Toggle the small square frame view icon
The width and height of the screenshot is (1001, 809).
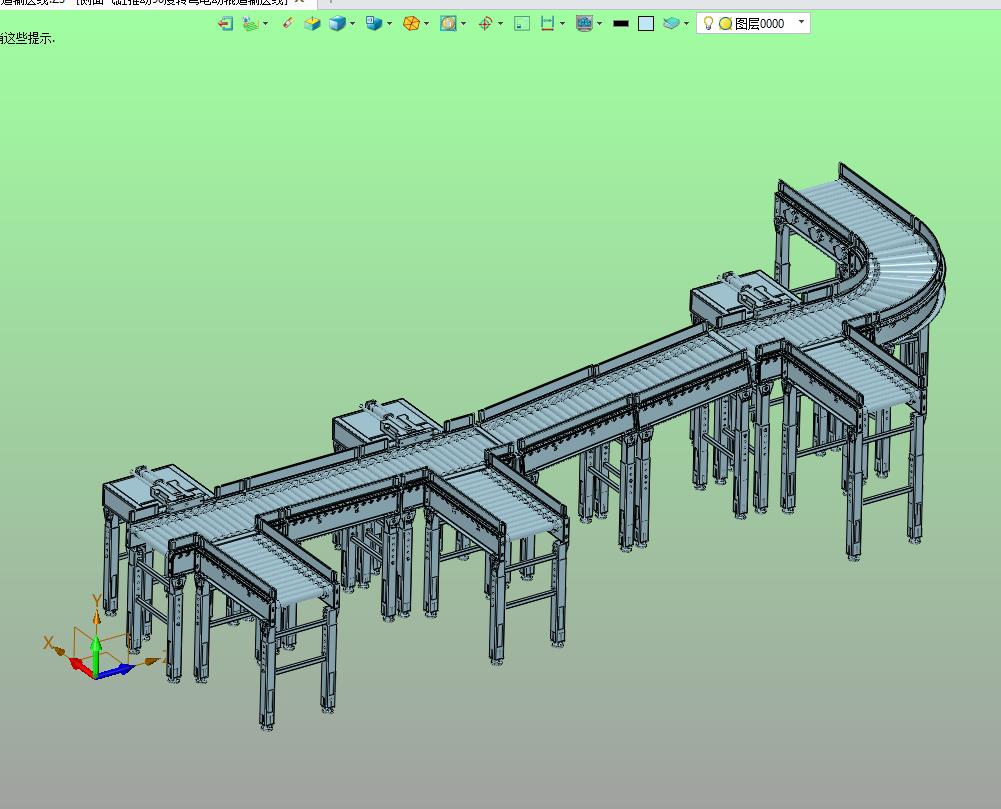pyautogui.click(x=522, y=24)
